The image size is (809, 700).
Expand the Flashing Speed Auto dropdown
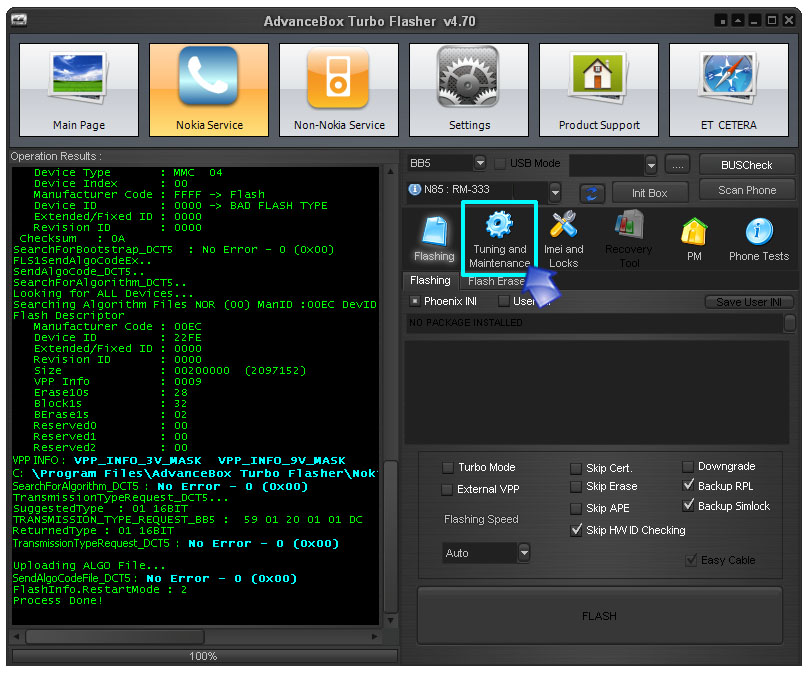[524, 552]
